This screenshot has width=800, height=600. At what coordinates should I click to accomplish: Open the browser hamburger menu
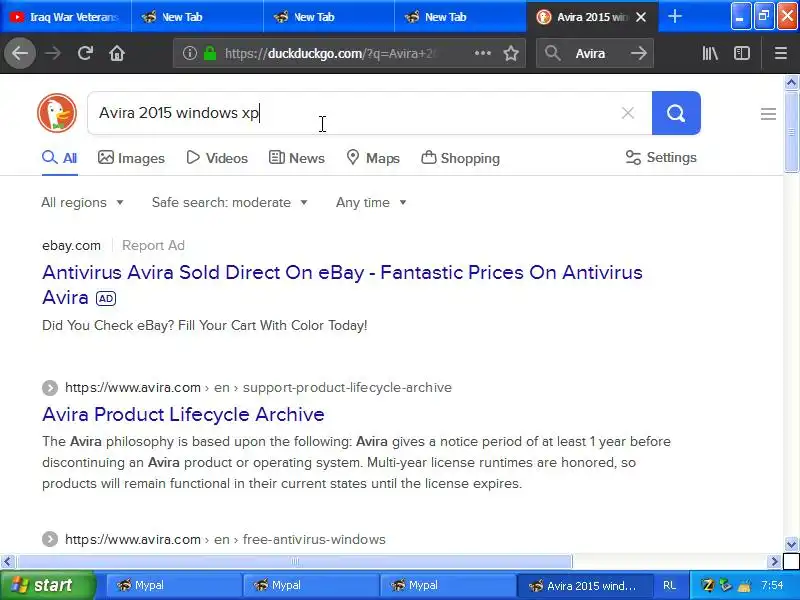[x=781, y=53]
